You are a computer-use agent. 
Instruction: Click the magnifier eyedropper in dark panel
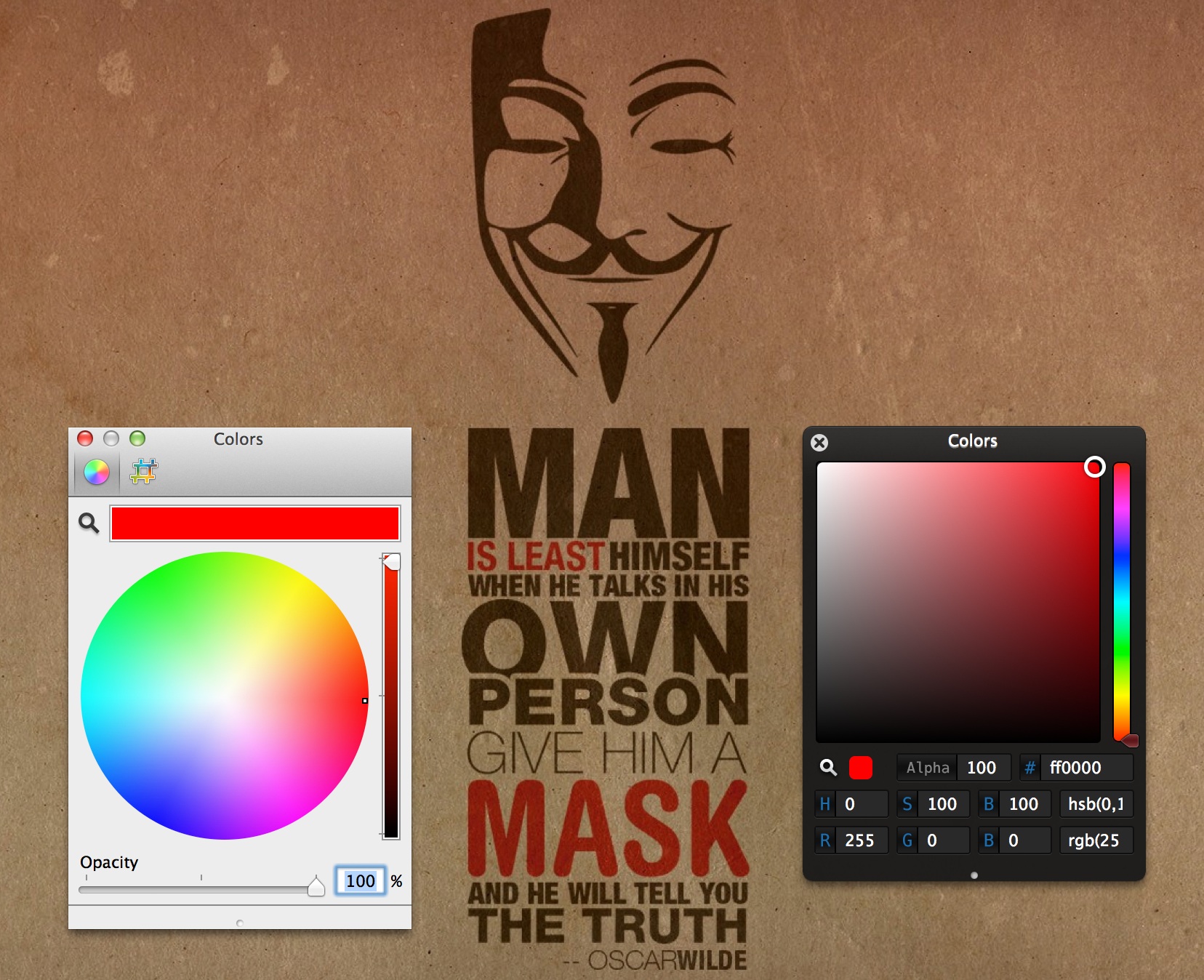tap(828, 767)
